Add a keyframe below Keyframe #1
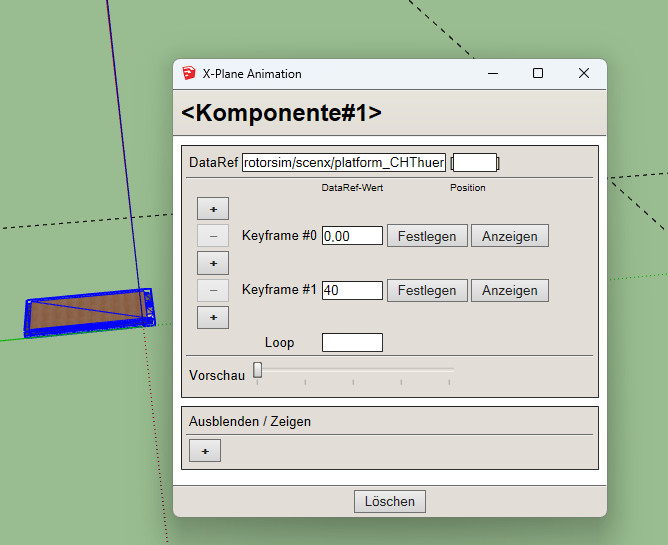The image size is (668, 545). coord(213,317)
